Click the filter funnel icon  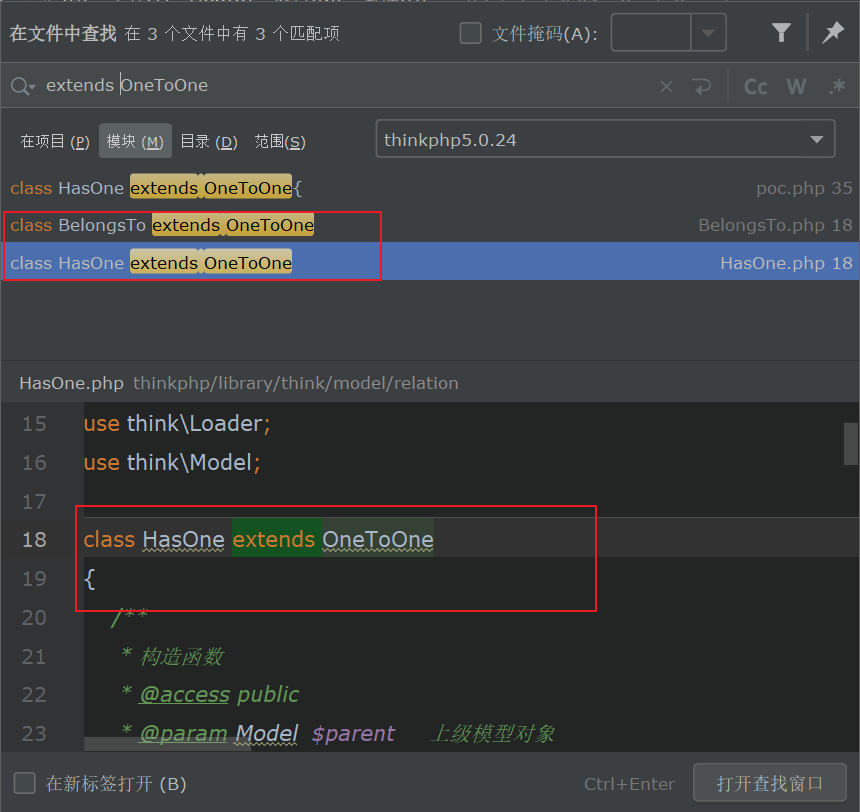click(781, 33)
